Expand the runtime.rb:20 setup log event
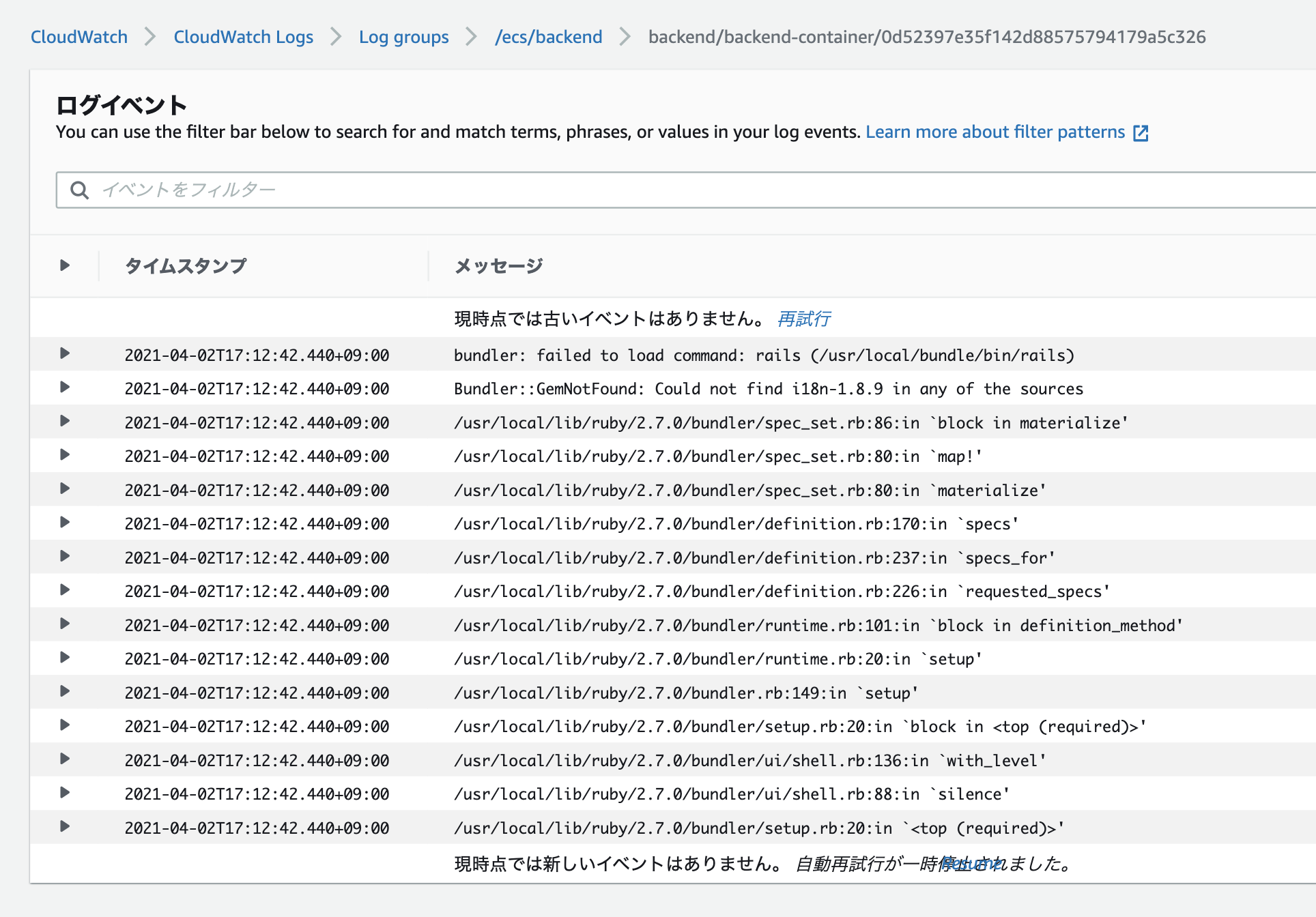 (65, 658)
